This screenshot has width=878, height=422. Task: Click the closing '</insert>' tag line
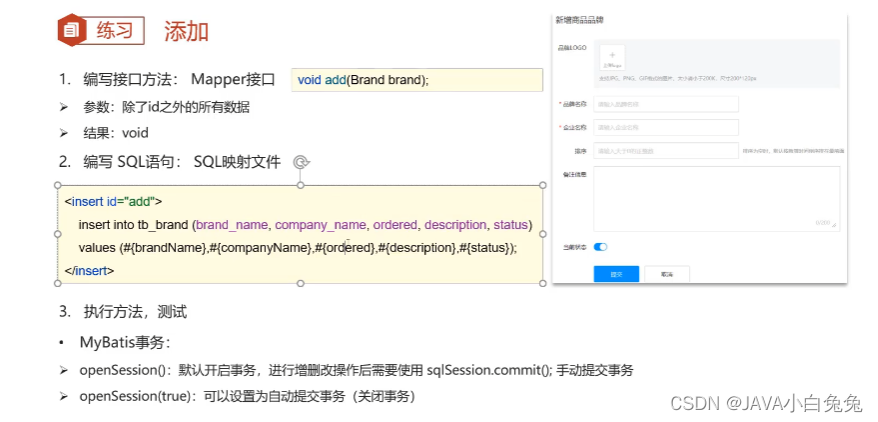[90, 271]
